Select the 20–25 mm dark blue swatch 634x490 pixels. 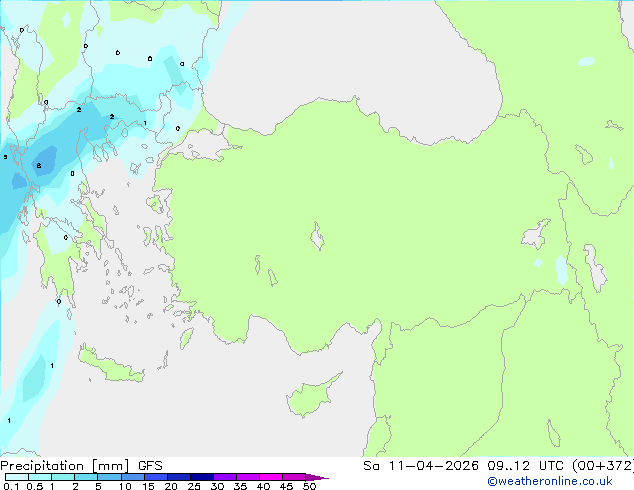pos(178,477)
